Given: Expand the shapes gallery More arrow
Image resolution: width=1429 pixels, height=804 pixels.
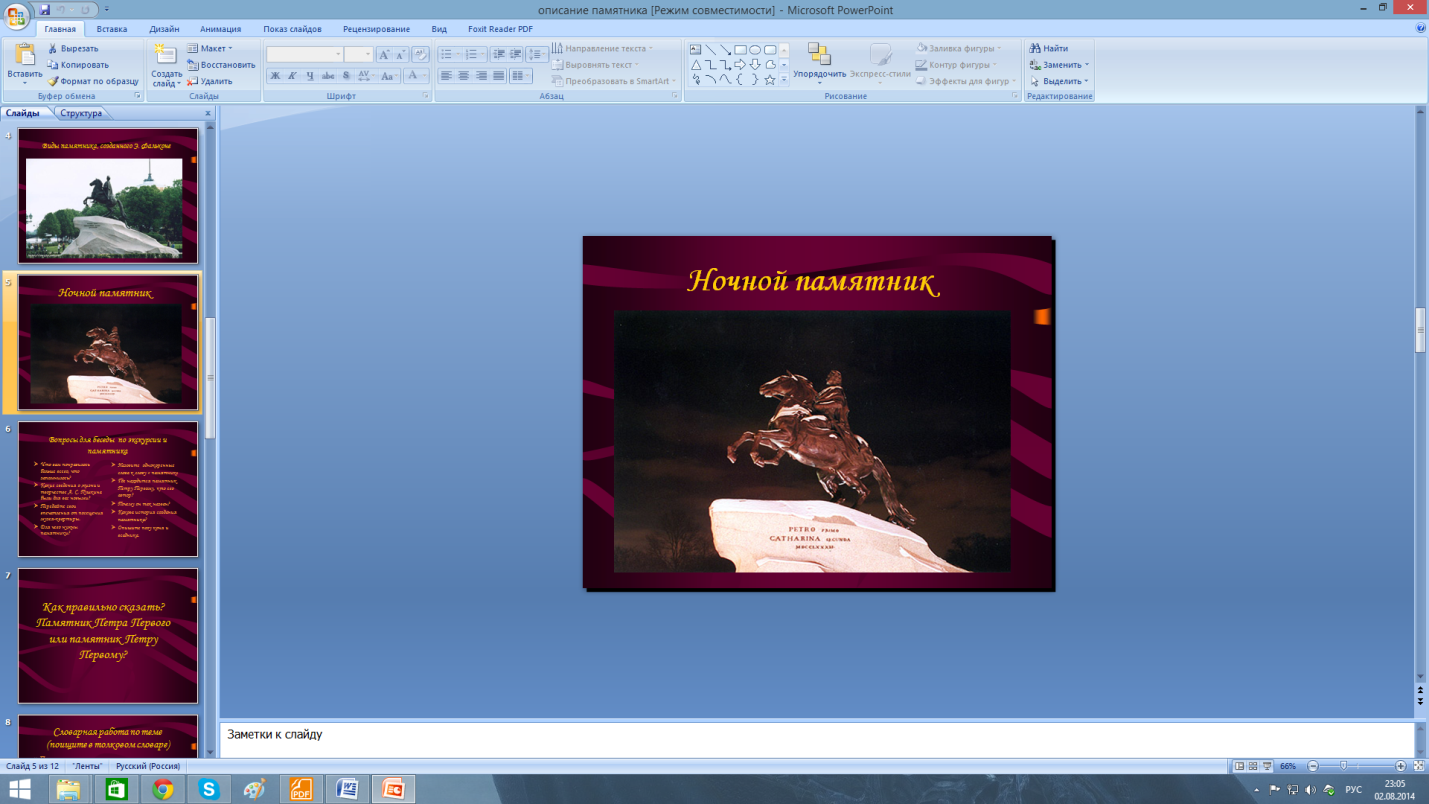Looking at the screenshot, I should tap(784, 80).
